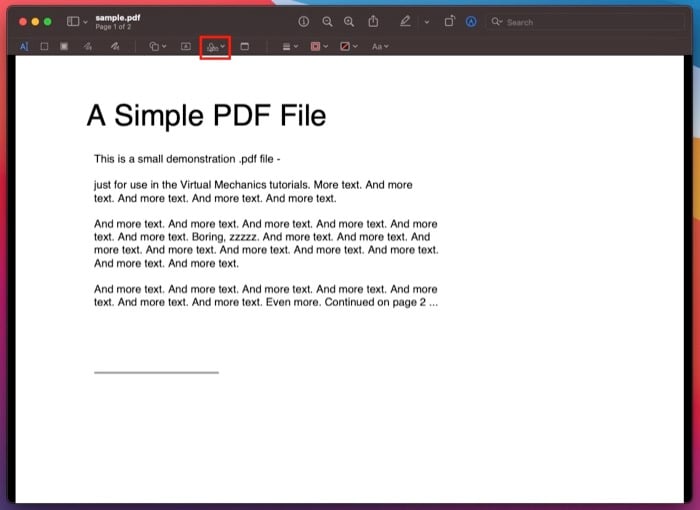Click the line "This is a small demonstration .pdf file -"
The width and height of the screenshot is (700, 510).
pyautogui.click(x=187, y=159)
